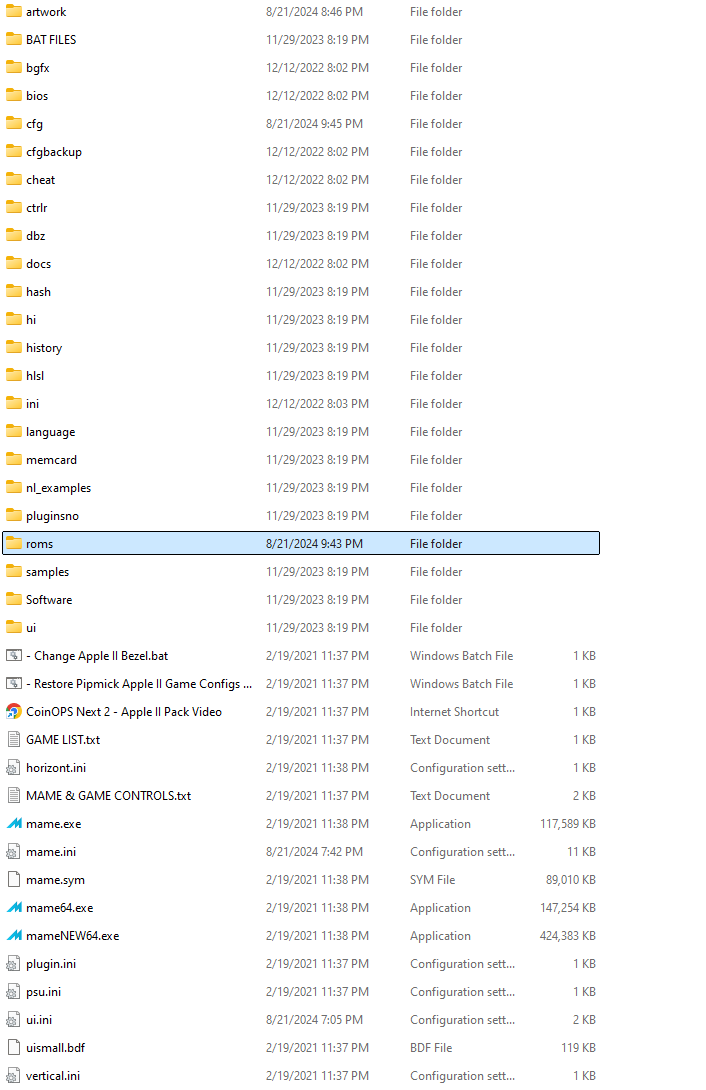The width and height of the screenshot is (706, 1090).
Task: Click the mameNEW64.exe file name
Action: click(73, 936)
